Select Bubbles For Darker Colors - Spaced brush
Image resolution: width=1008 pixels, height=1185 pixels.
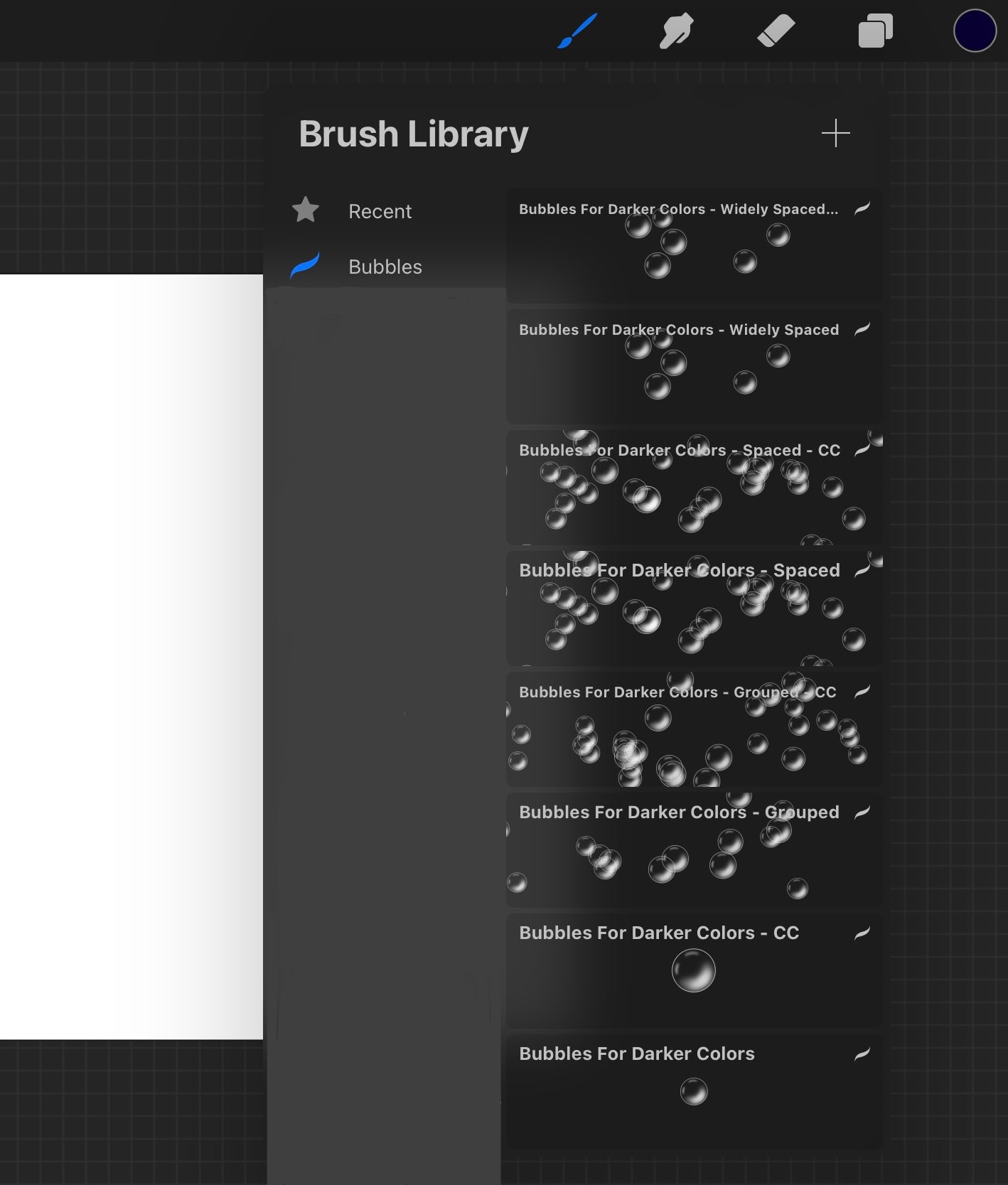693,608
